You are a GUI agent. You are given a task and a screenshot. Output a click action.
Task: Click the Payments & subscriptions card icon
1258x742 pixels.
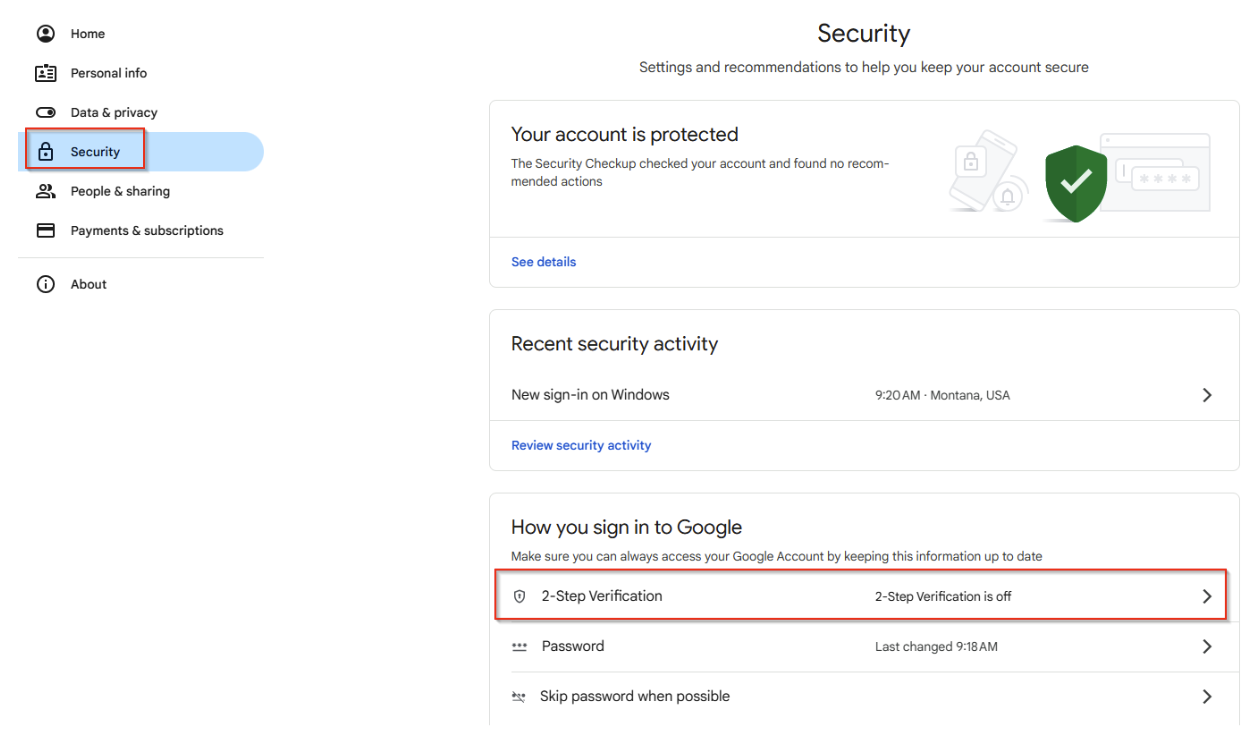pyautogui.click(x=46, y=231)
